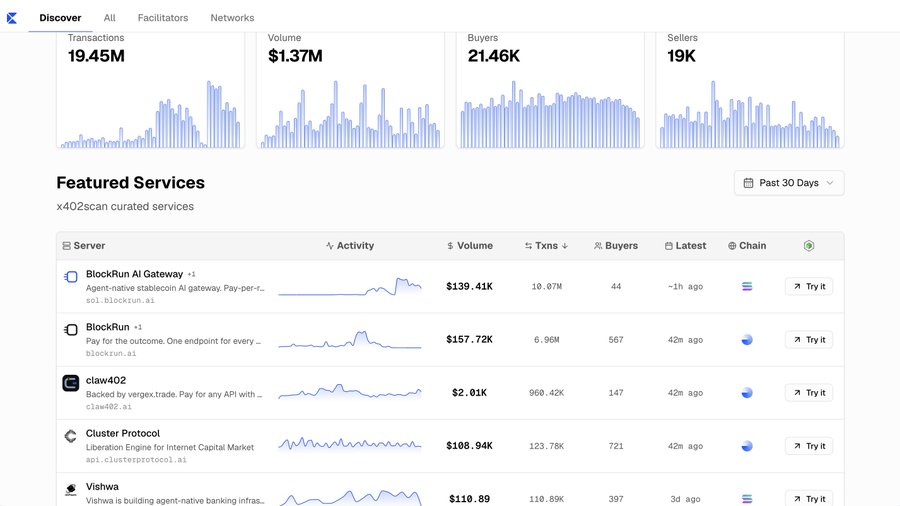Click the Cluster Protocol activity sparkline

[350, 445]
